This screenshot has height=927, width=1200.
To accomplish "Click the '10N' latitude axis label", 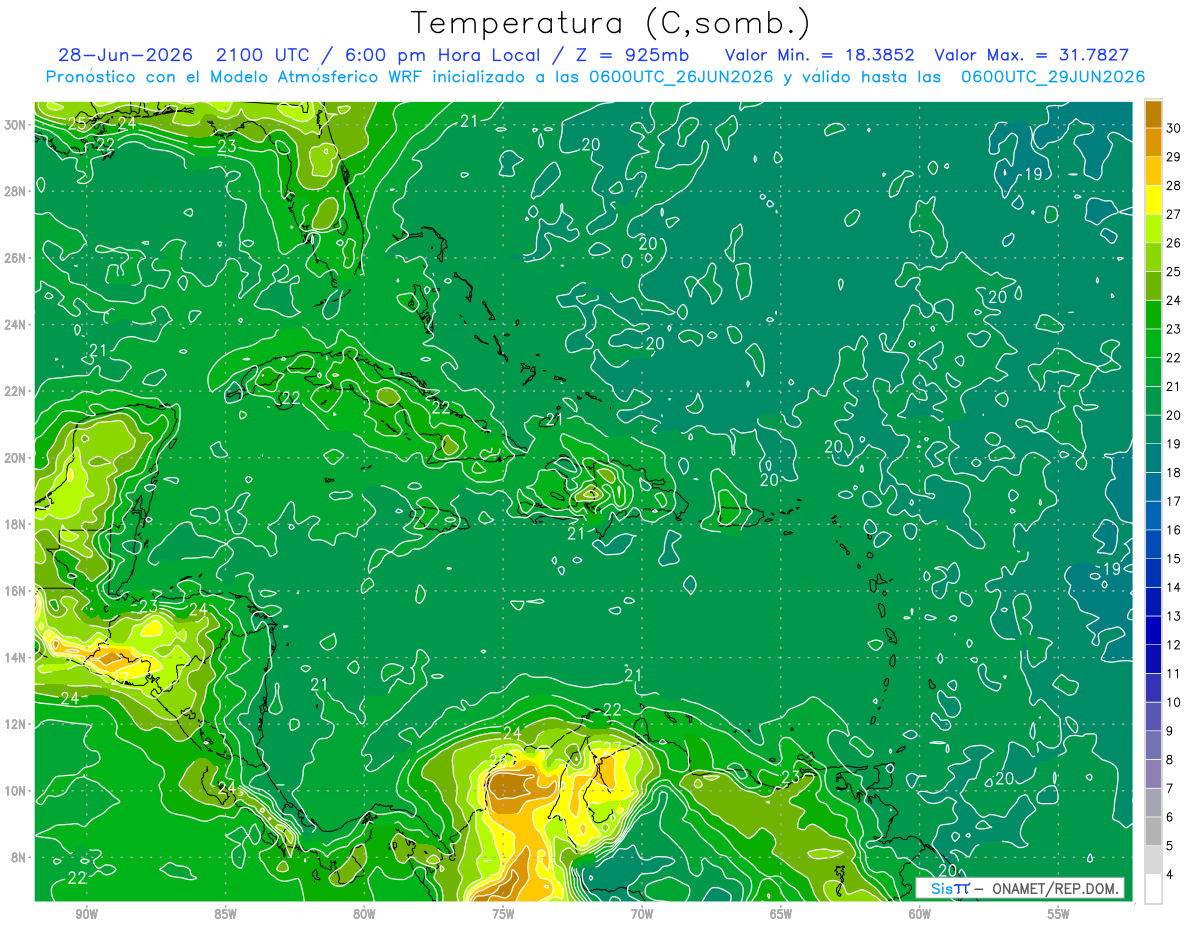I will [17, 791].
